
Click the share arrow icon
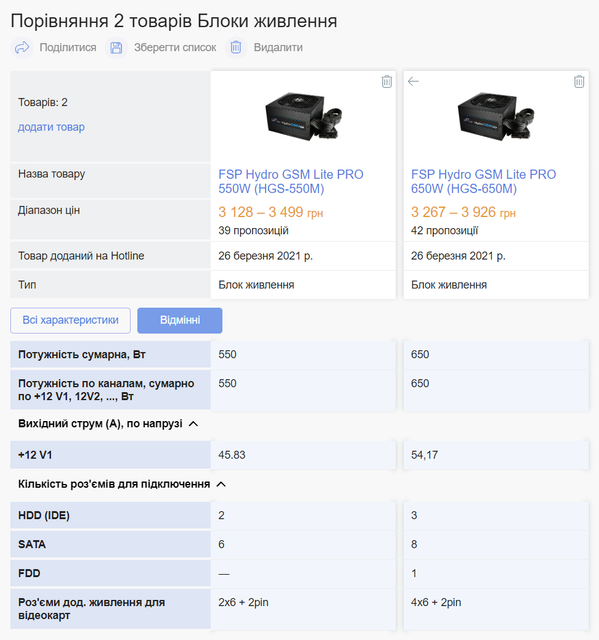coord(22,47)
